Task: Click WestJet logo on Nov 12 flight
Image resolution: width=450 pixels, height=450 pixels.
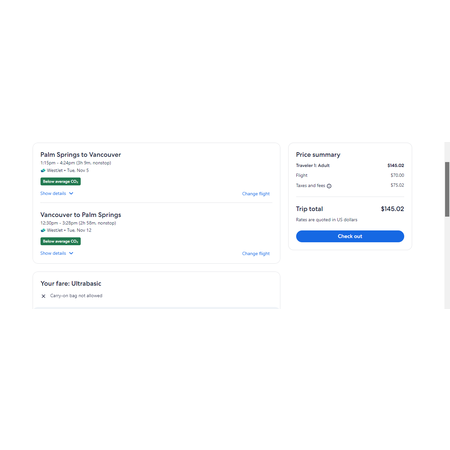Action: pyautogui.click(x=43, y=230)
